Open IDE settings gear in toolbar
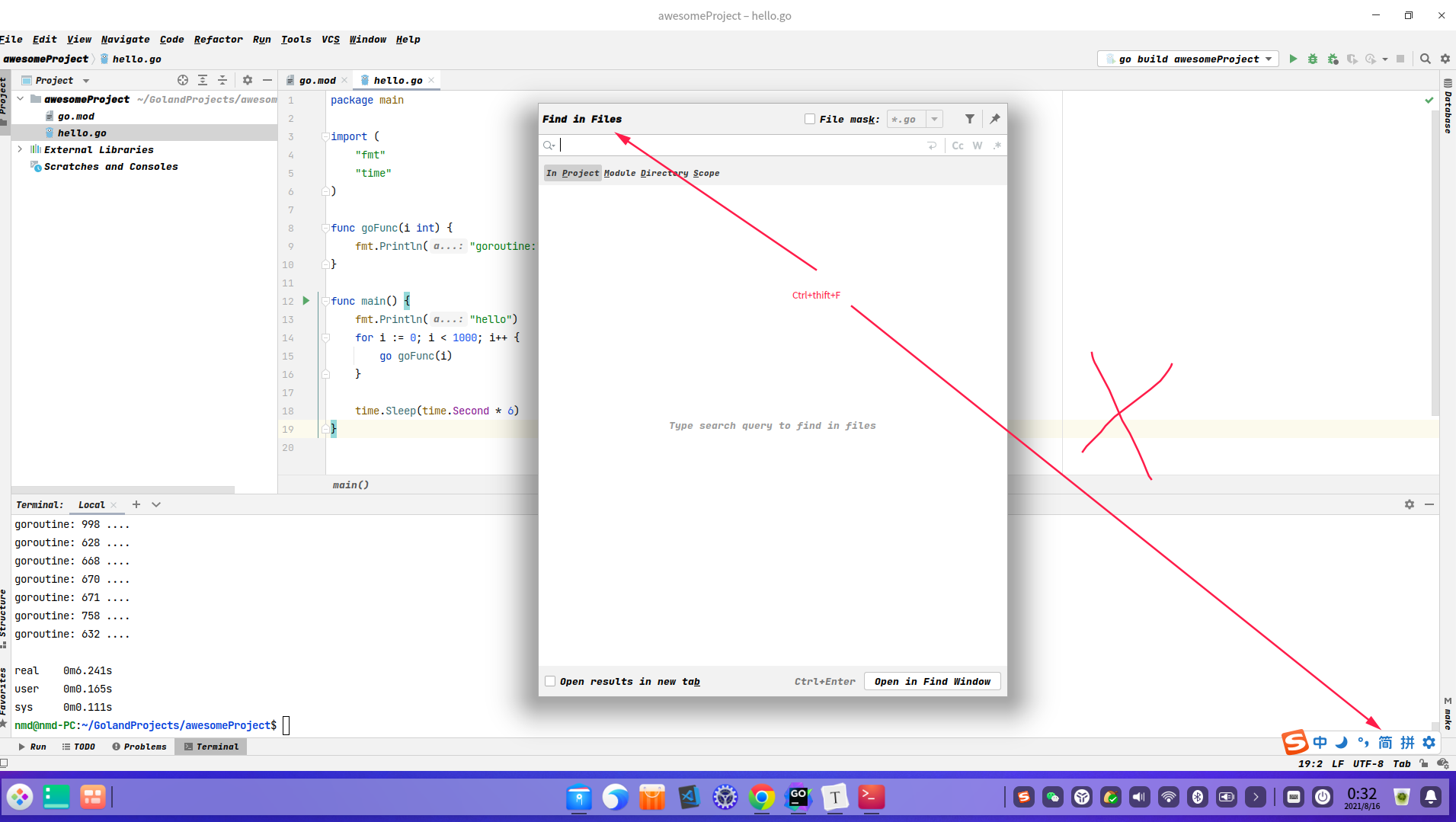 pyautogui.click(x=1445, y=59)
